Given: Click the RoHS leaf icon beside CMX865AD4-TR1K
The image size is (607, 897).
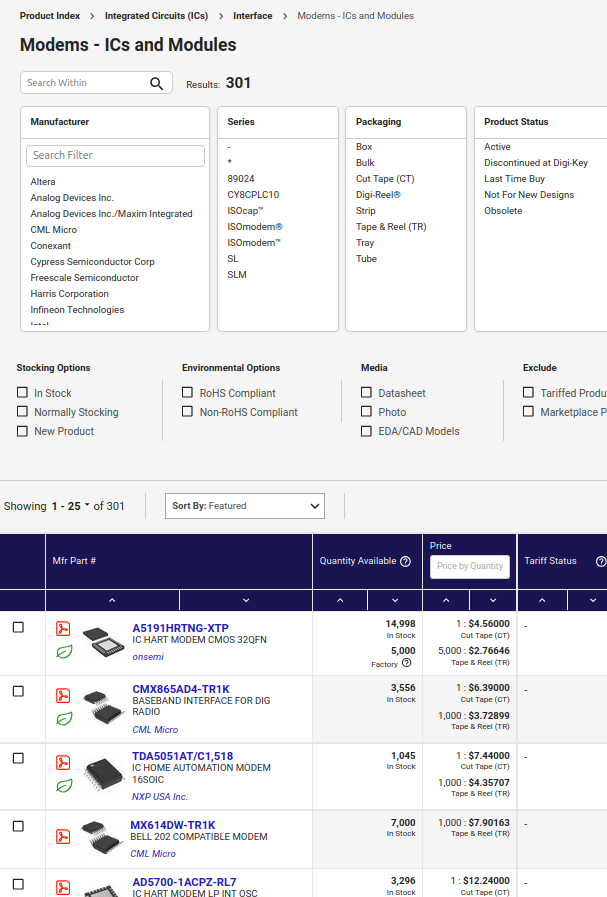Looking at the screenshot, I should point(64,718).
